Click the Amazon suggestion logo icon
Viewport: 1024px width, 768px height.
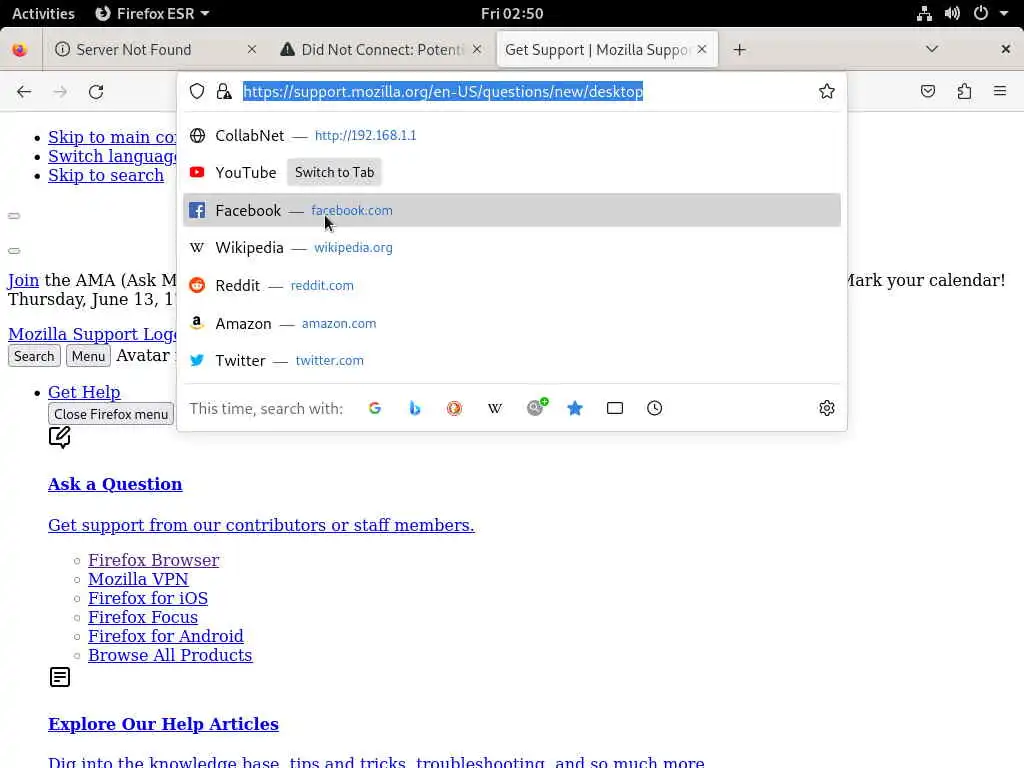197,323
